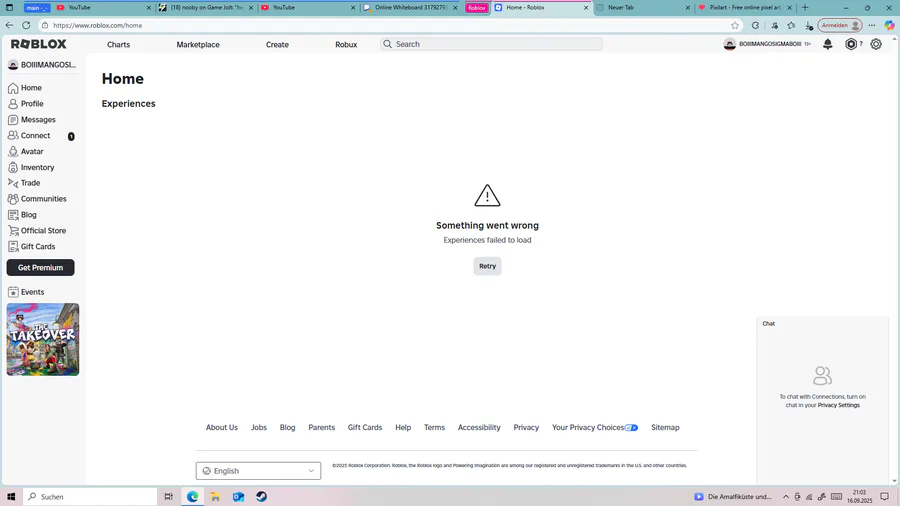900x506 pixels.
Task: Open the About Us footer link
Action: [x=222, y=427]
